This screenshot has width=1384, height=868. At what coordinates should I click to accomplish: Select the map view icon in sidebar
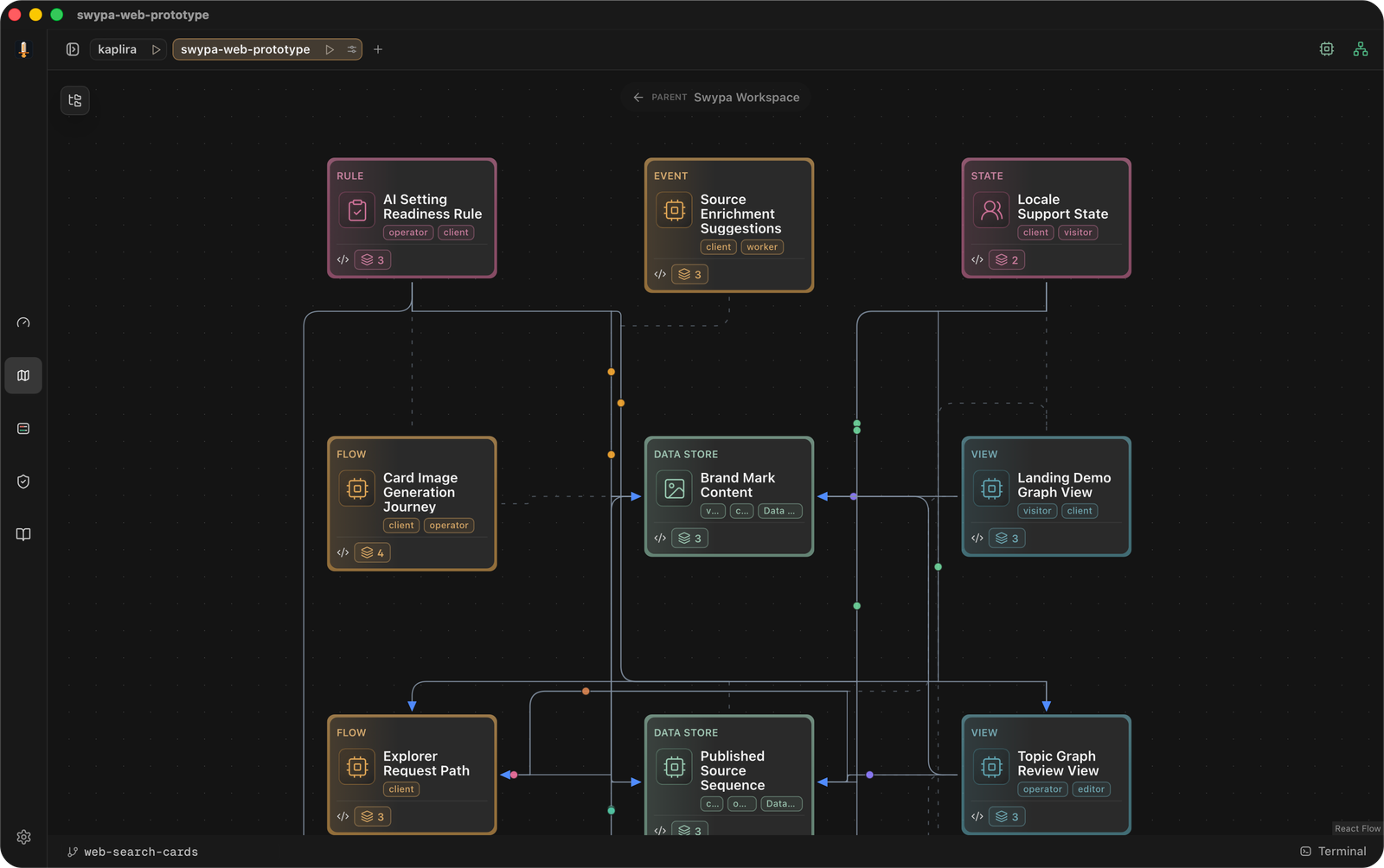[x=23, y=376]
